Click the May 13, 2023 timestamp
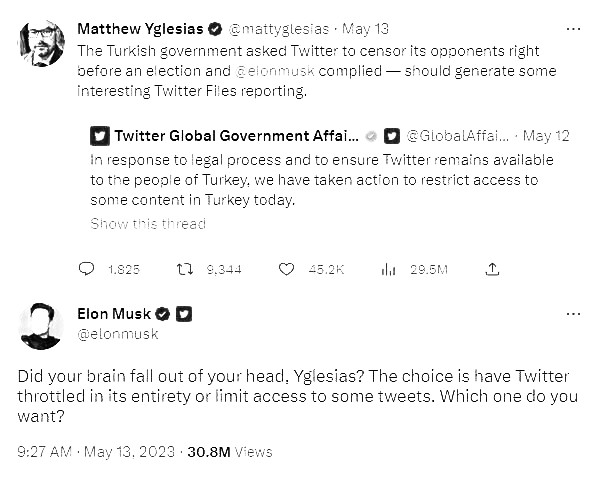 [129, 452]
